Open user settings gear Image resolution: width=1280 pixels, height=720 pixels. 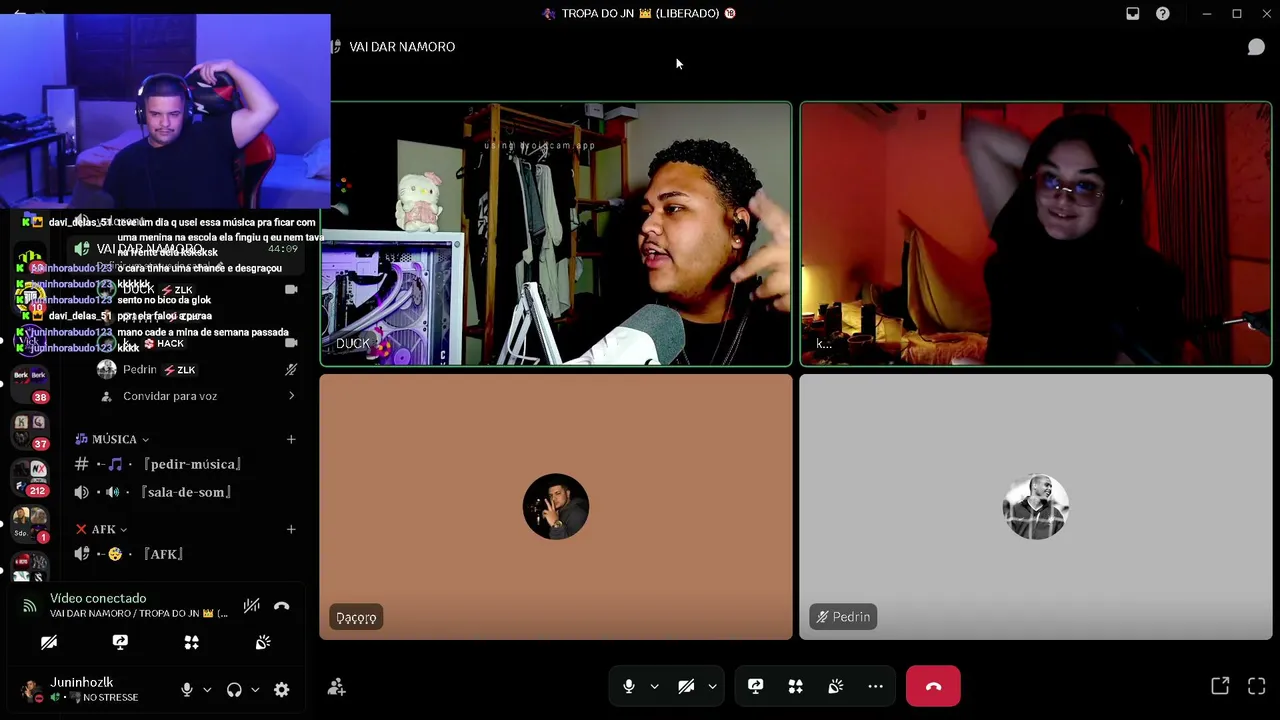coord(282,689)
